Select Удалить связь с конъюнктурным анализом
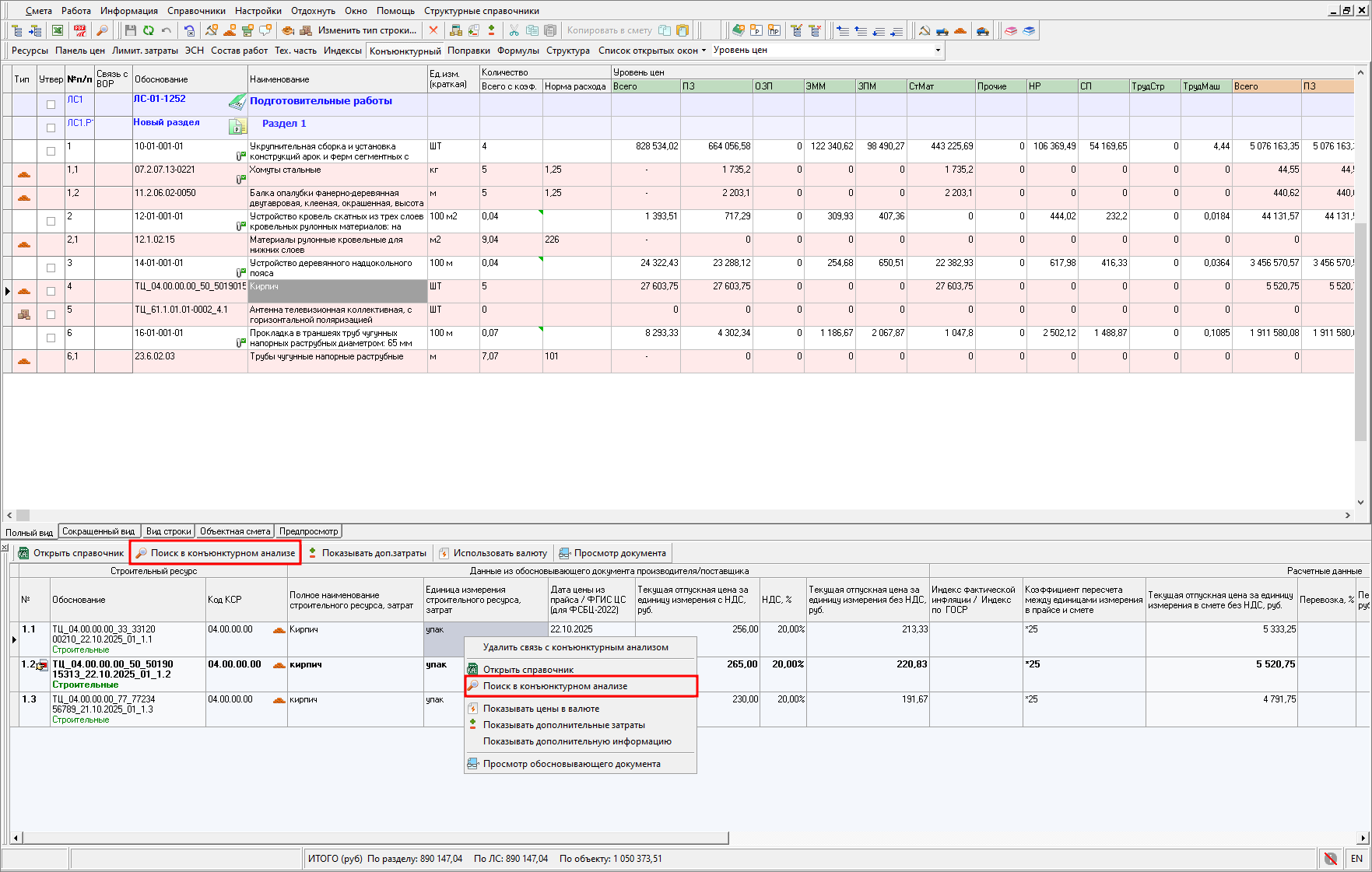This screenshot has width=1372, height=872. (575, 647)
